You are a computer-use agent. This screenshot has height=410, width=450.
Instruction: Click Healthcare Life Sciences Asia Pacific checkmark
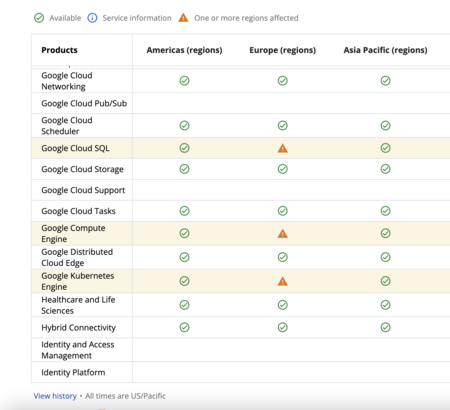coord(386,305)
